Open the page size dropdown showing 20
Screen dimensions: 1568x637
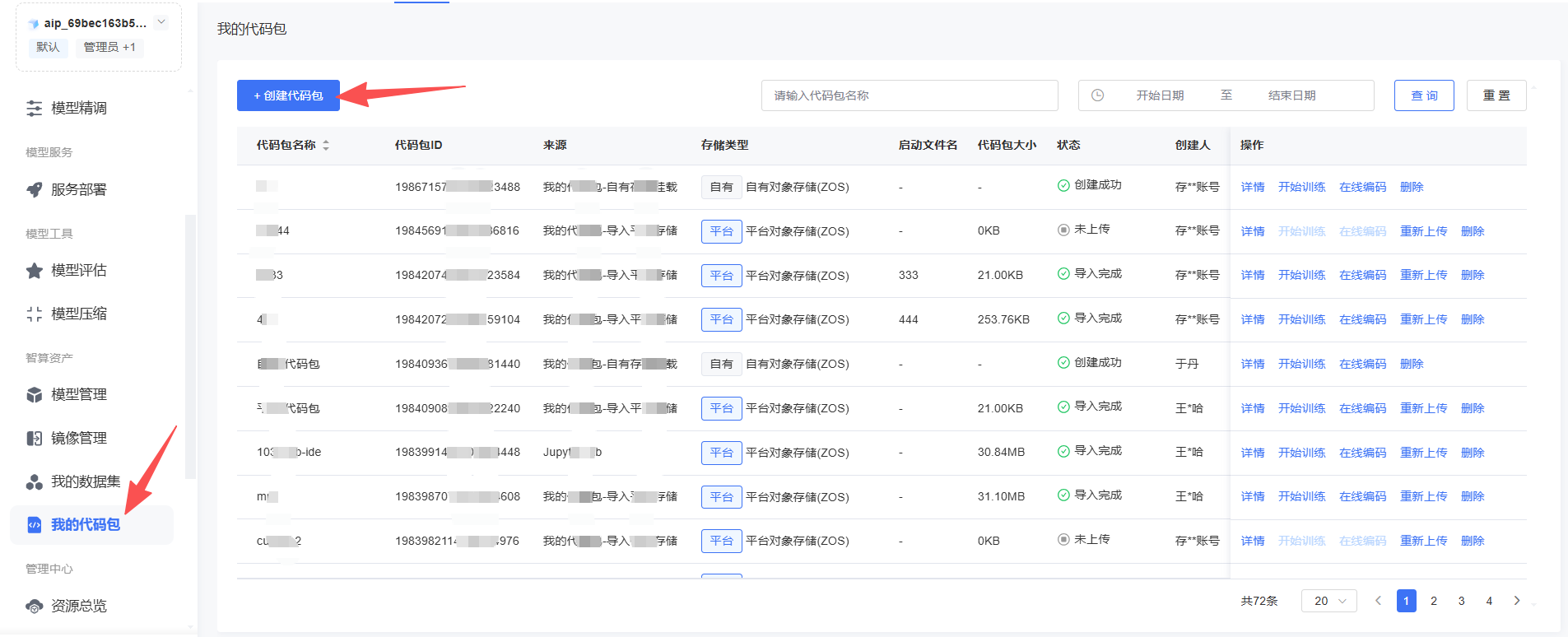coord(1328,601)
